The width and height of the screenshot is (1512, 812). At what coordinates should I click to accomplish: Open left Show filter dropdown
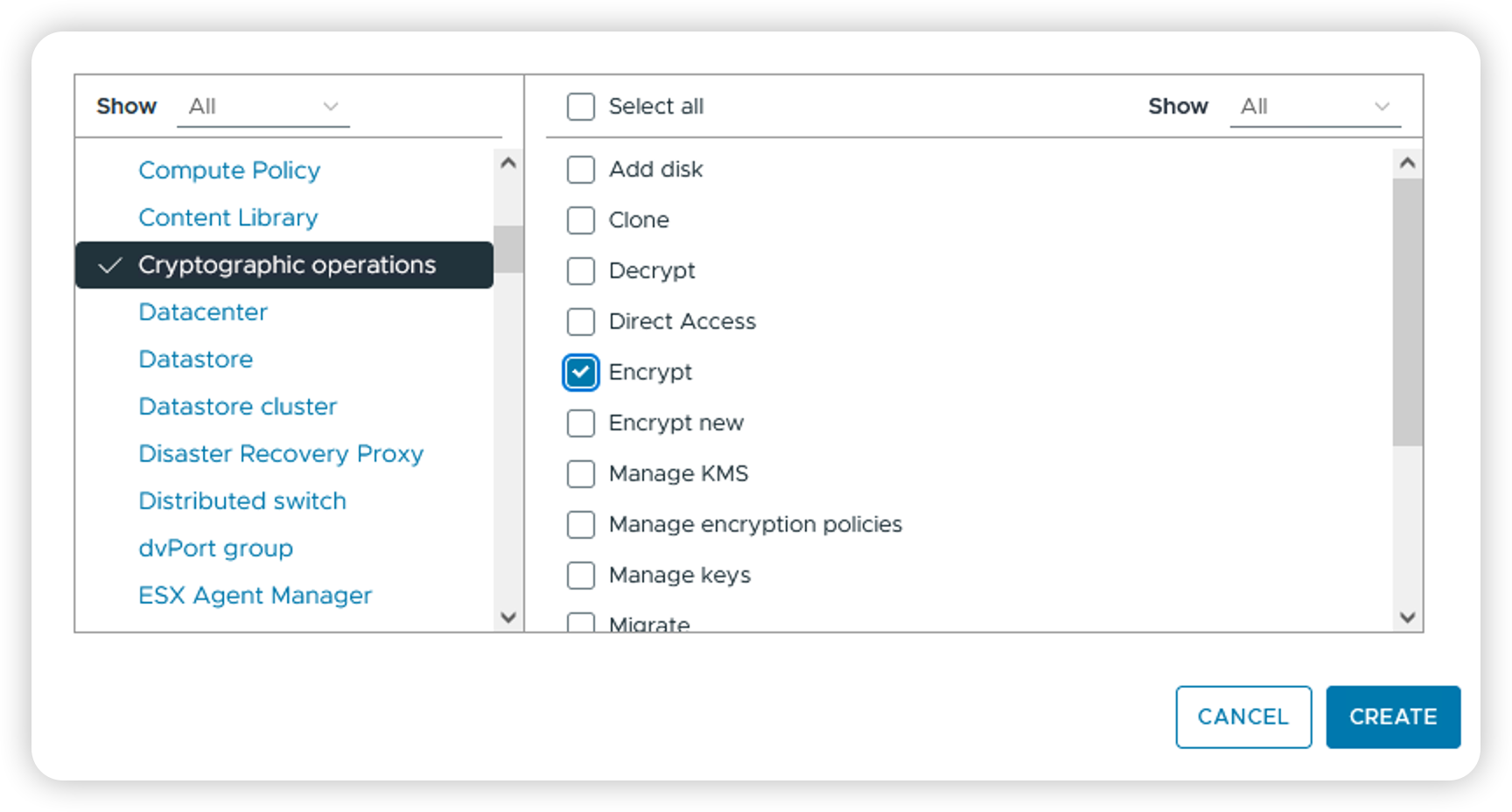[262, 107]
